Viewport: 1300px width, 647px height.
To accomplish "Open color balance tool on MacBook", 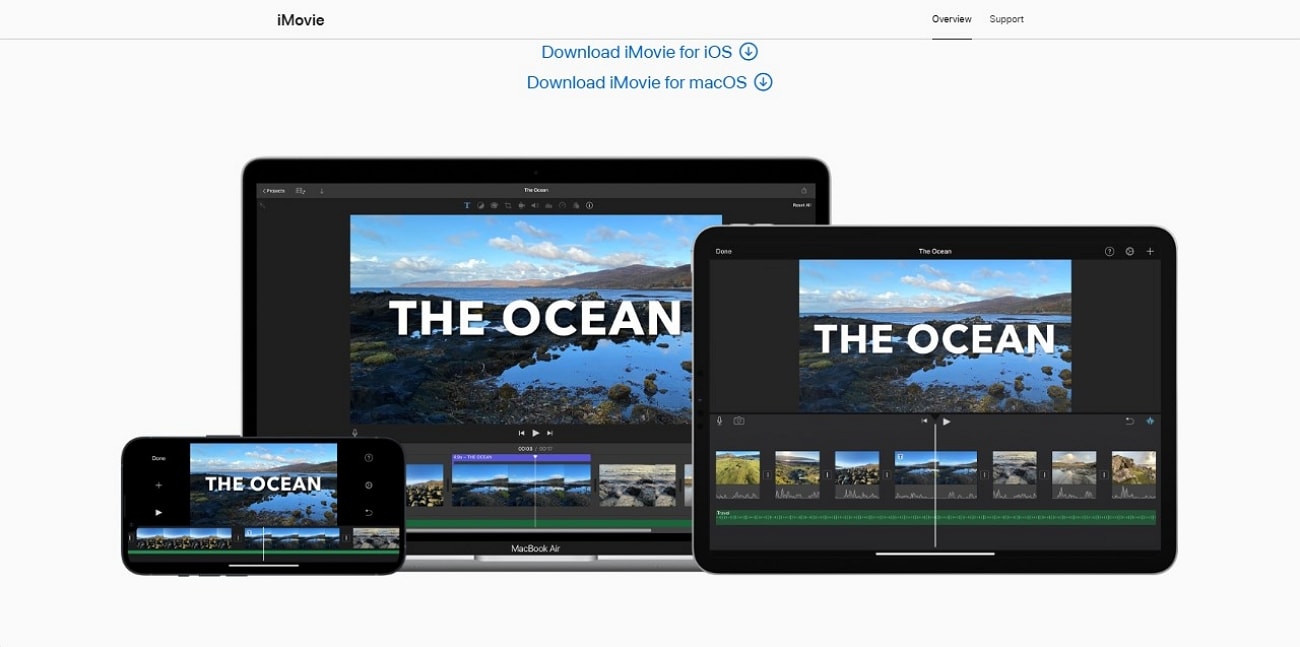I will click(480, 205).
